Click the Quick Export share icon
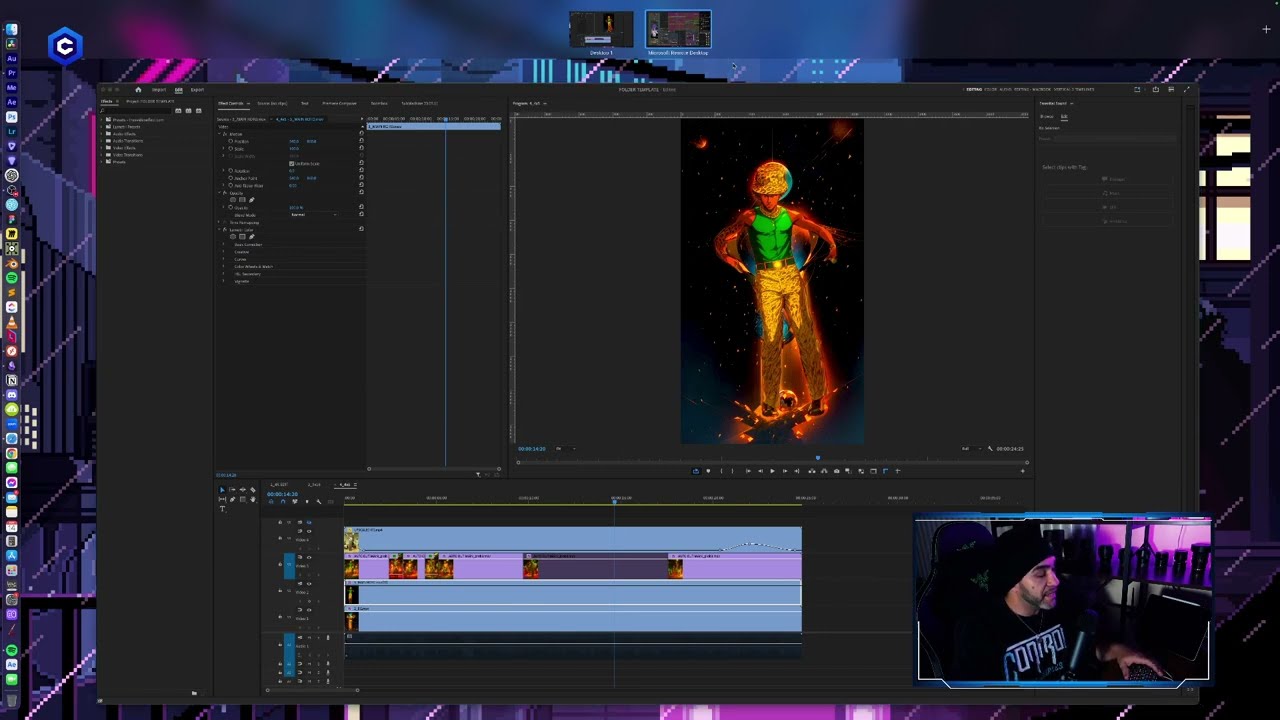Image resolution: width=1280 pixels, height=720 pixels. click(1156, 89)
